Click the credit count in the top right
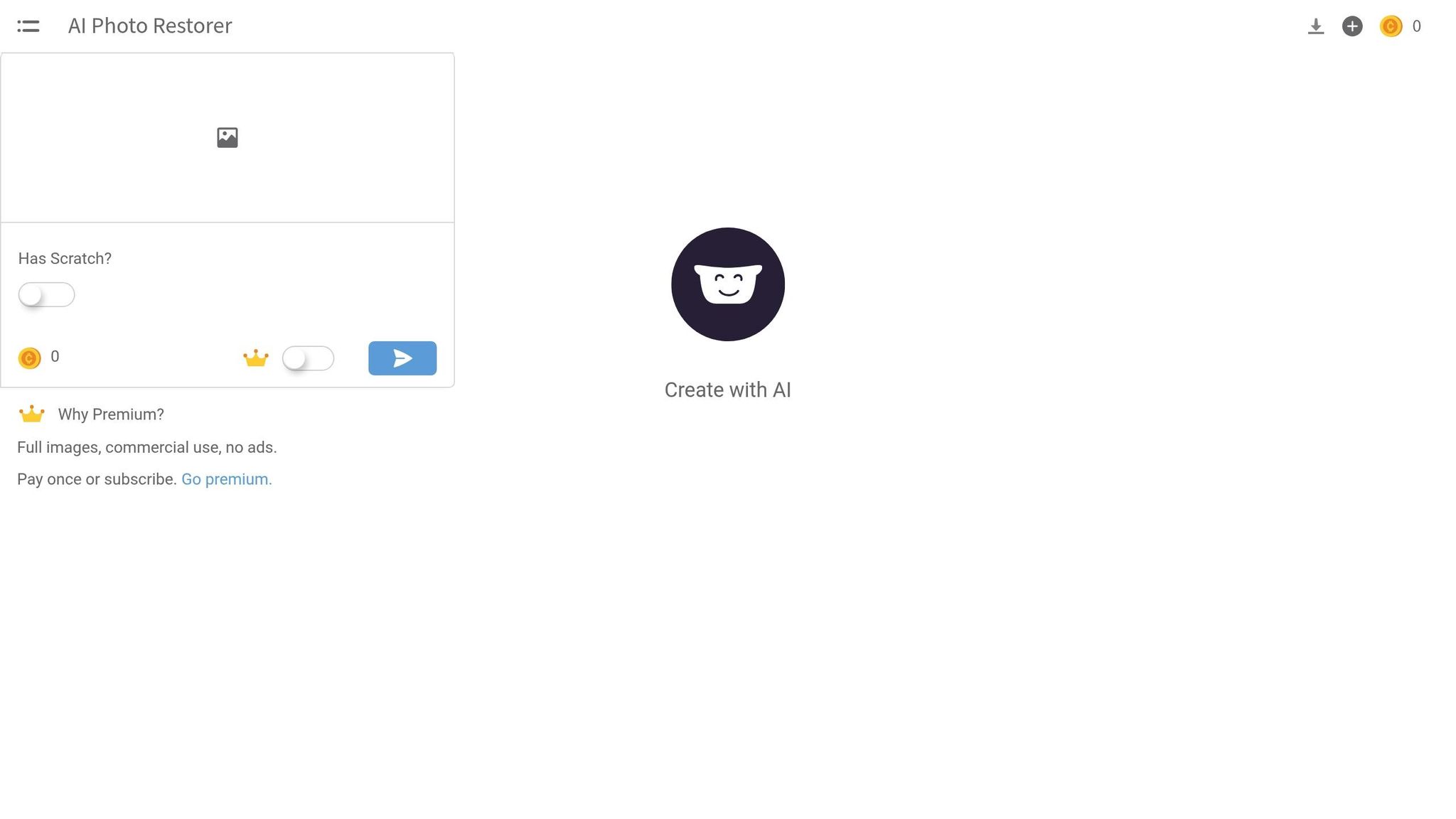 click(1416, 26)
